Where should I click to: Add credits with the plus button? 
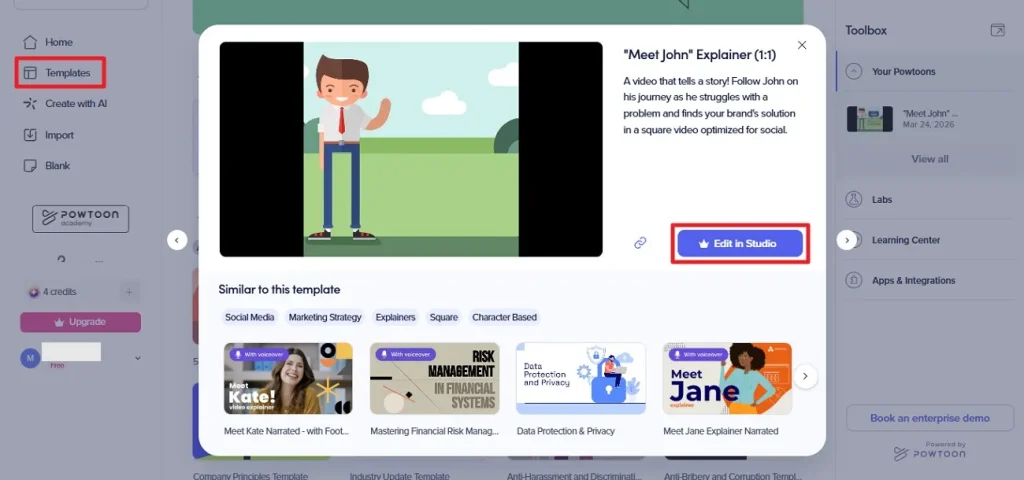[x=129, y=292]
